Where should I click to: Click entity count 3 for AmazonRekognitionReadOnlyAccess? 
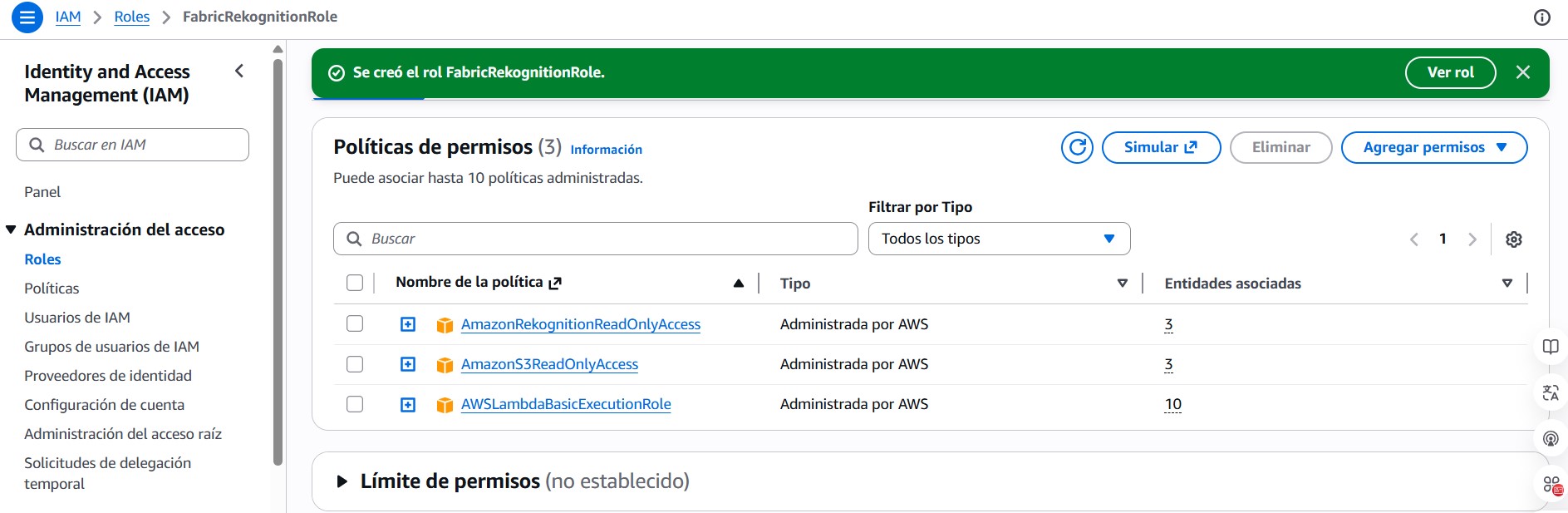pyautogui.click(x=1168, y=324)
